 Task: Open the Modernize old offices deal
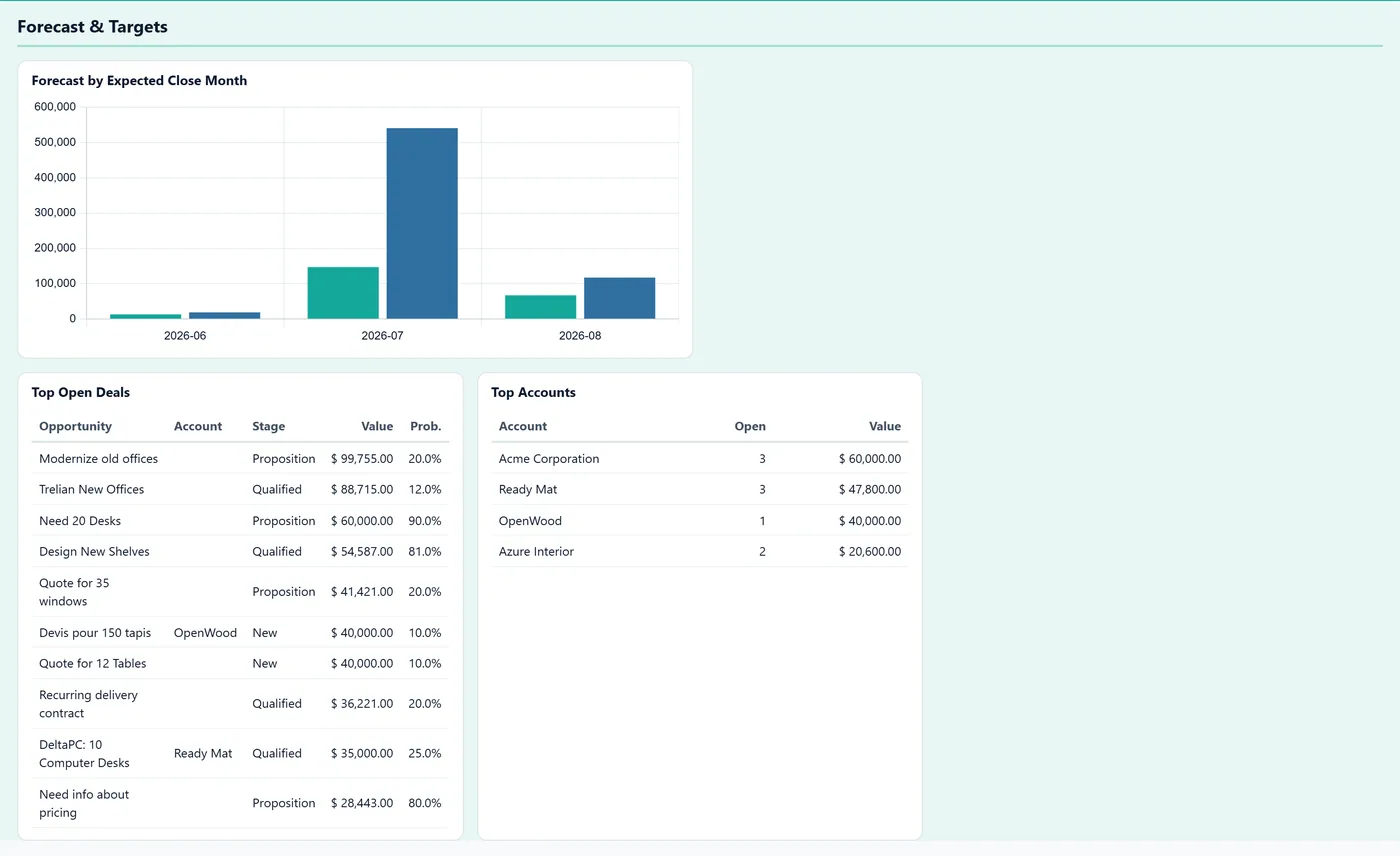pyautogui.click(x=98, y=459)
